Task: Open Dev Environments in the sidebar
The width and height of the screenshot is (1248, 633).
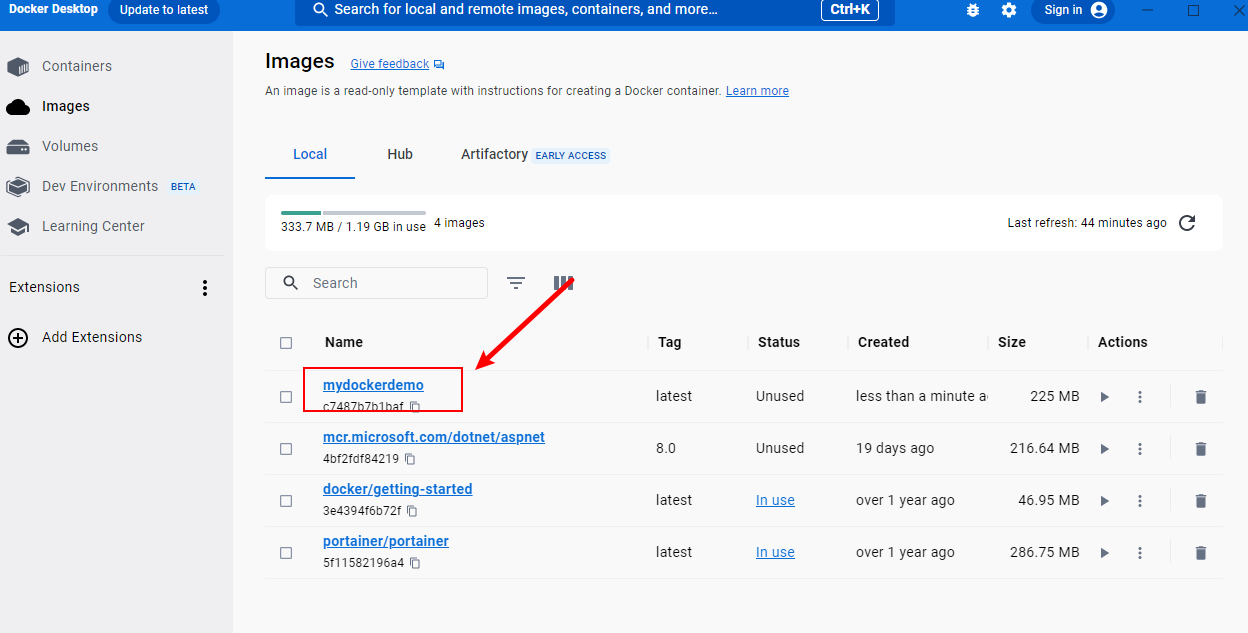Action: tap(101, 186)
